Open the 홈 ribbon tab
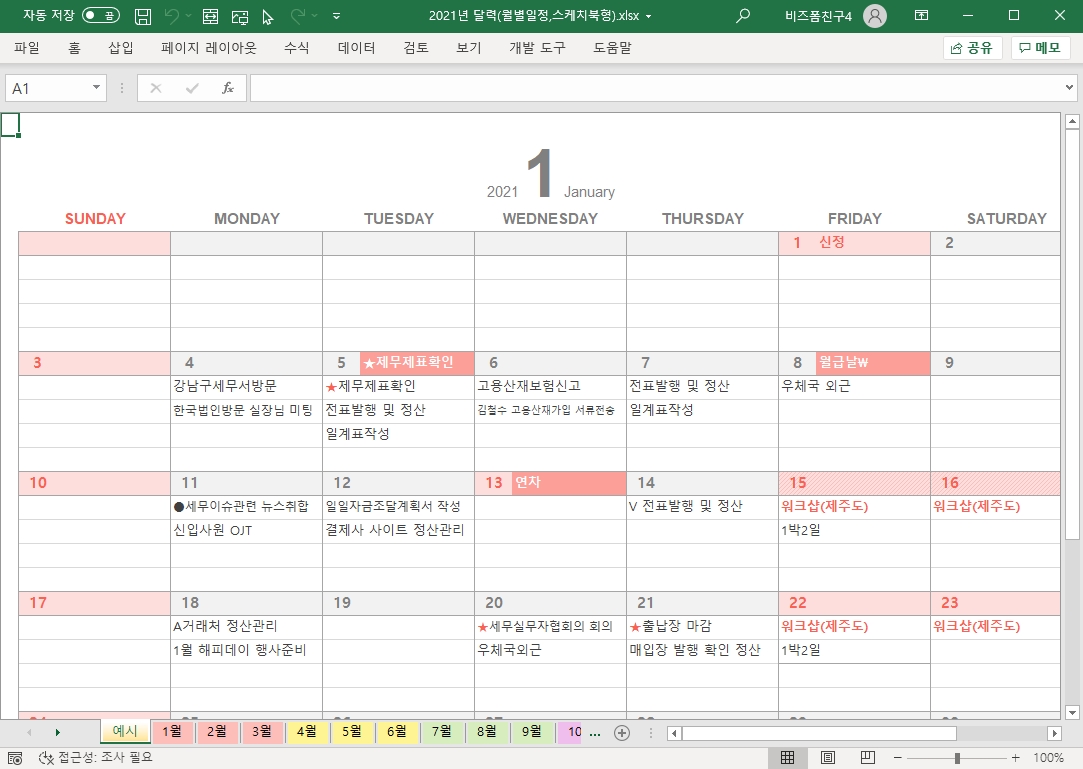1083x769 pixels. point(74,48)
